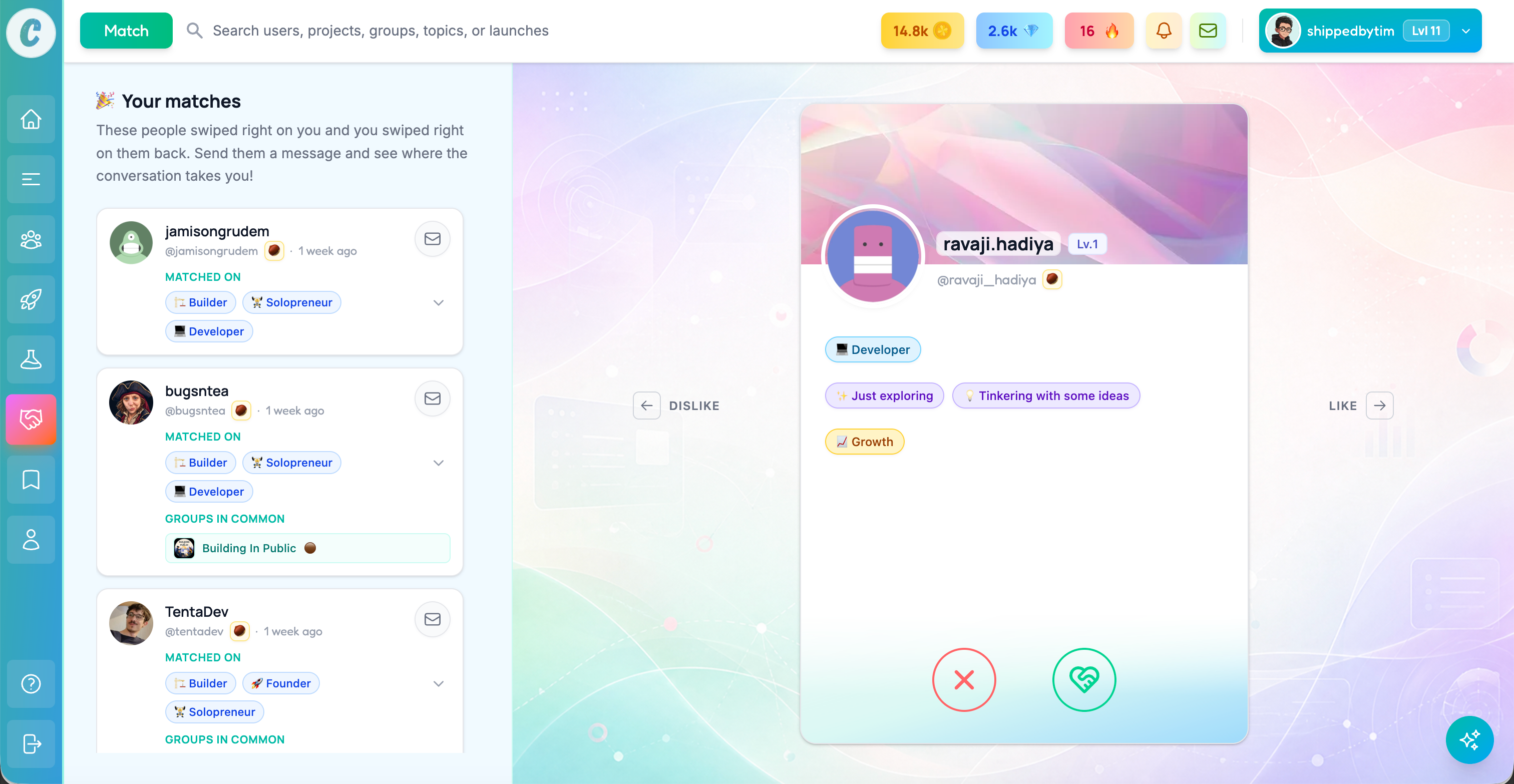Click the Growth tag
The image size is (1514, 784).
pyautogui.click(x=865, y=442)
